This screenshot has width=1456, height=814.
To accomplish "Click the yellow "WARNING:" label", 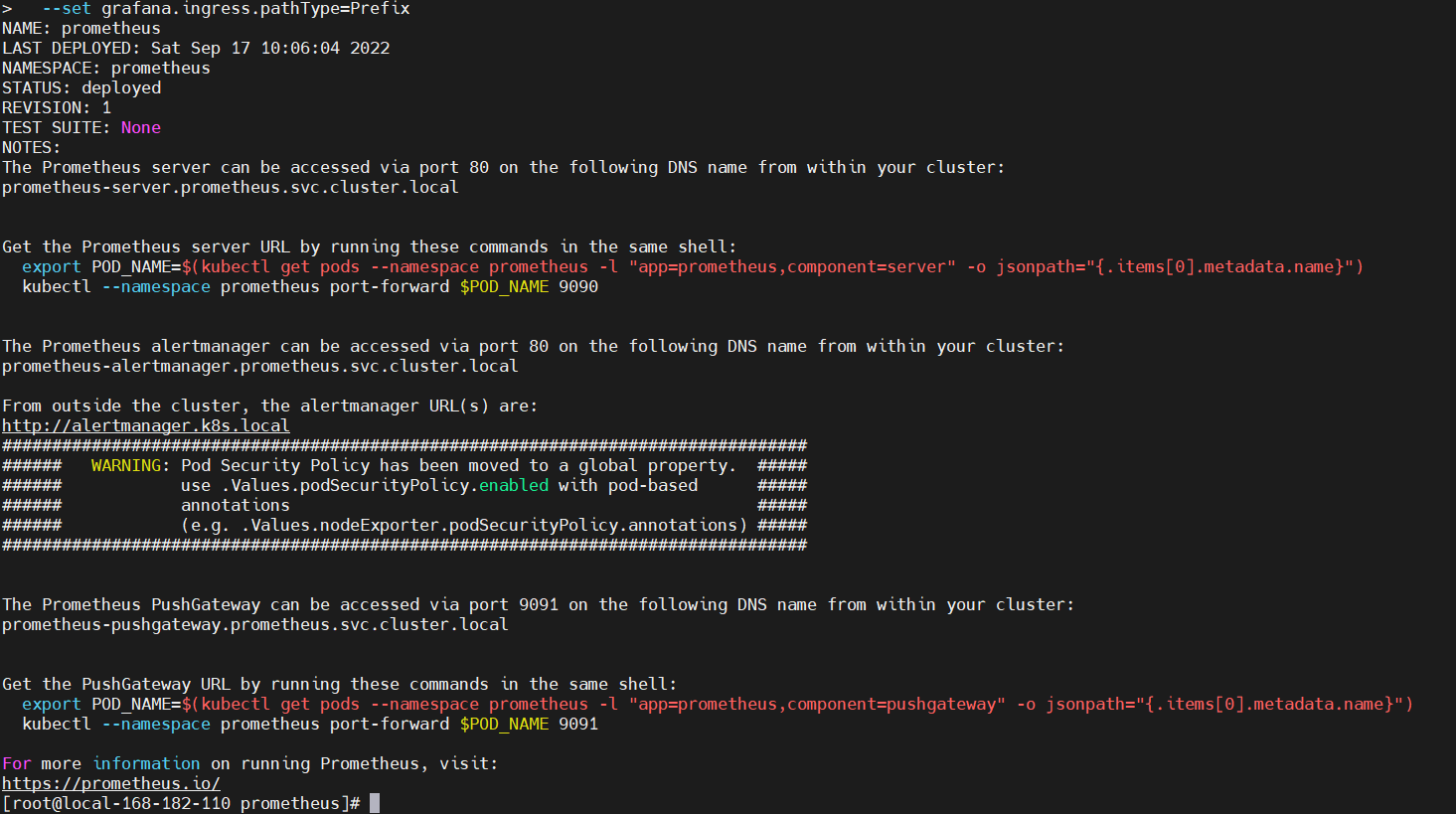I will pyautogui.click(x=131, y=465).
